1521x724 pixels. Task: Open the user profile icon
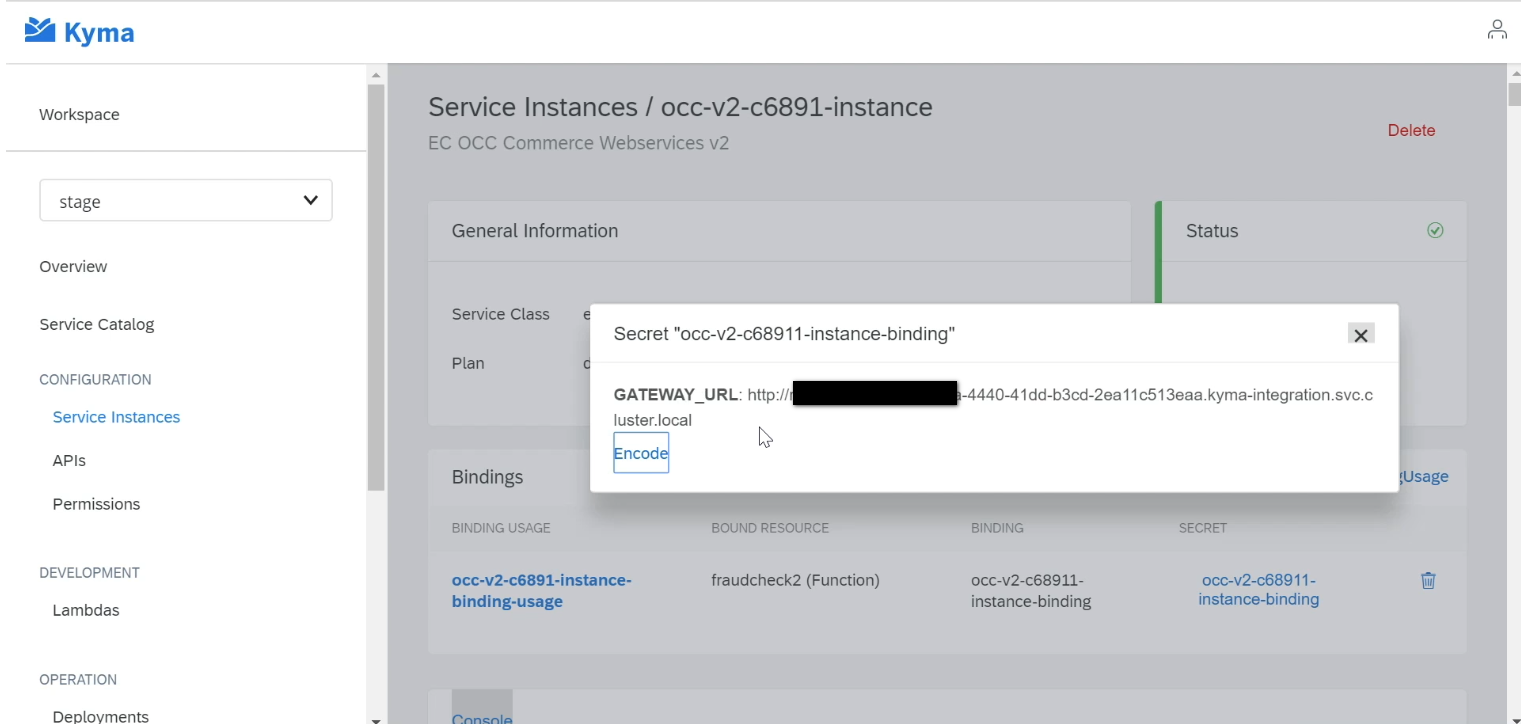(1496, 30)
